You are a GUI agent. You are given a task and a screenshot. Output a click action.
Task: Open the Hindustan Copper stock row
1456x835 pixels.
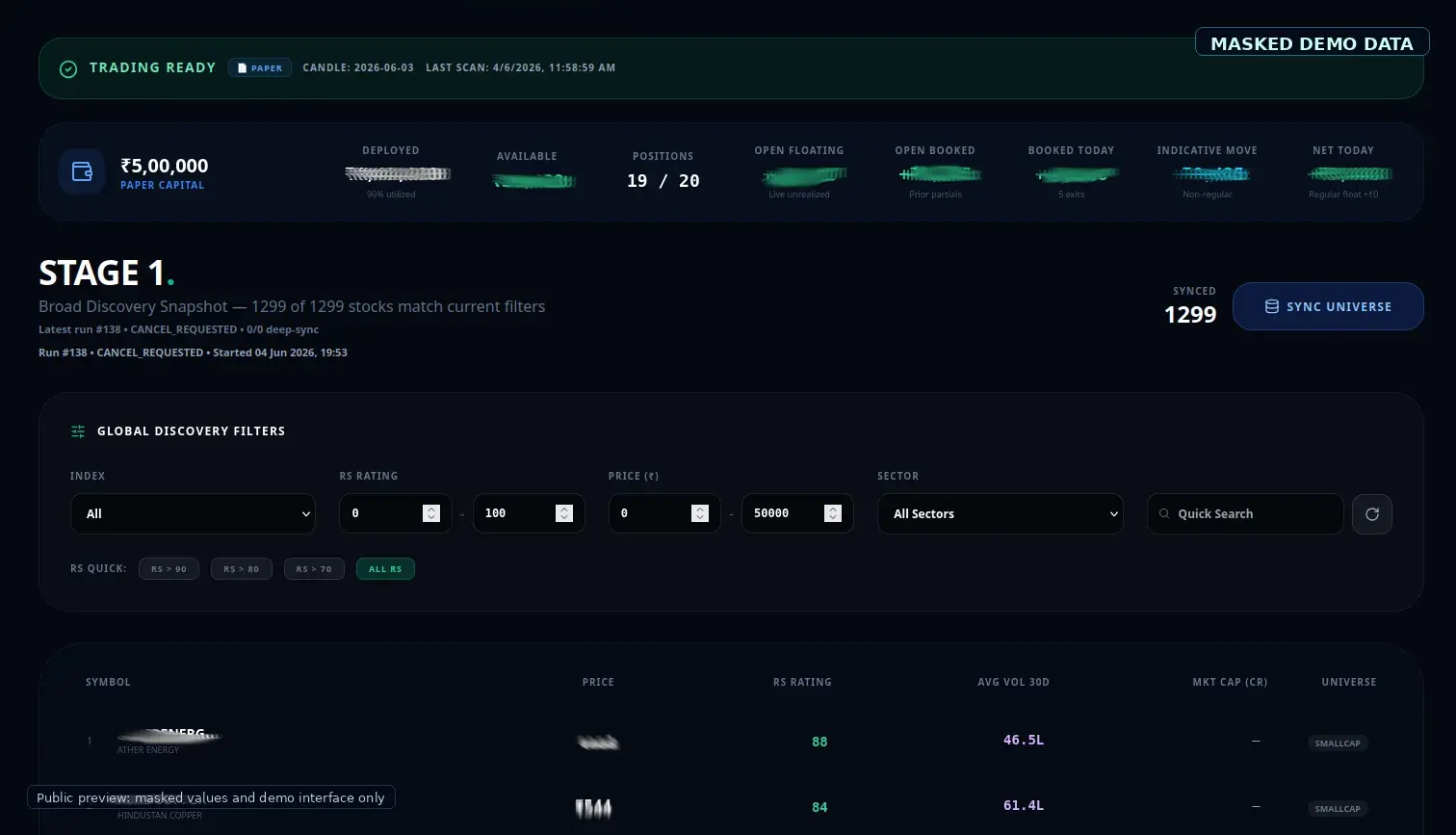coord(731,807)
